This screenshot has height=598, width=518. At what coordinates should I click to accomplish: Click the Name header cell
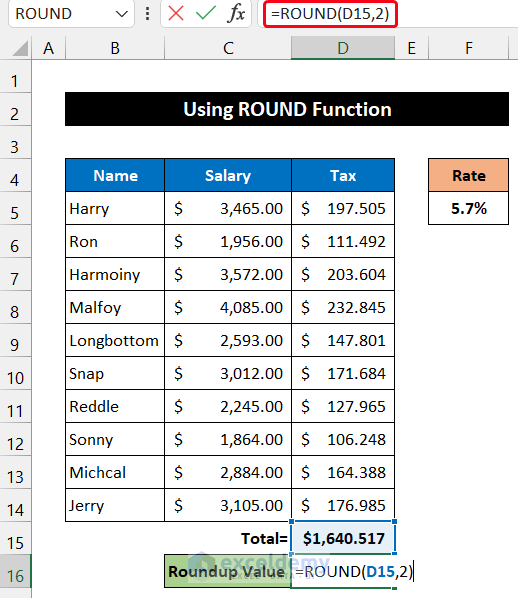coord(115,175)
